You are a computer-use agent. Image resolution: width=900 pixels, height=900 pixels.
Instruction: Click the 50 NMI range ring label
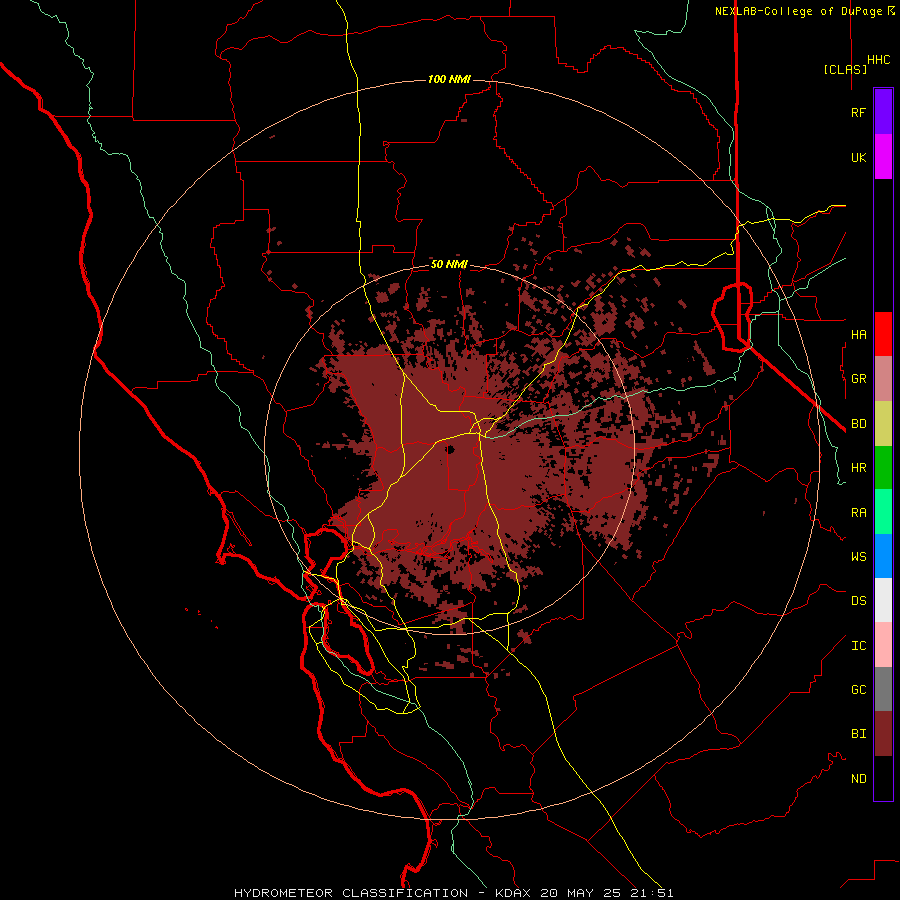[449, 264]
